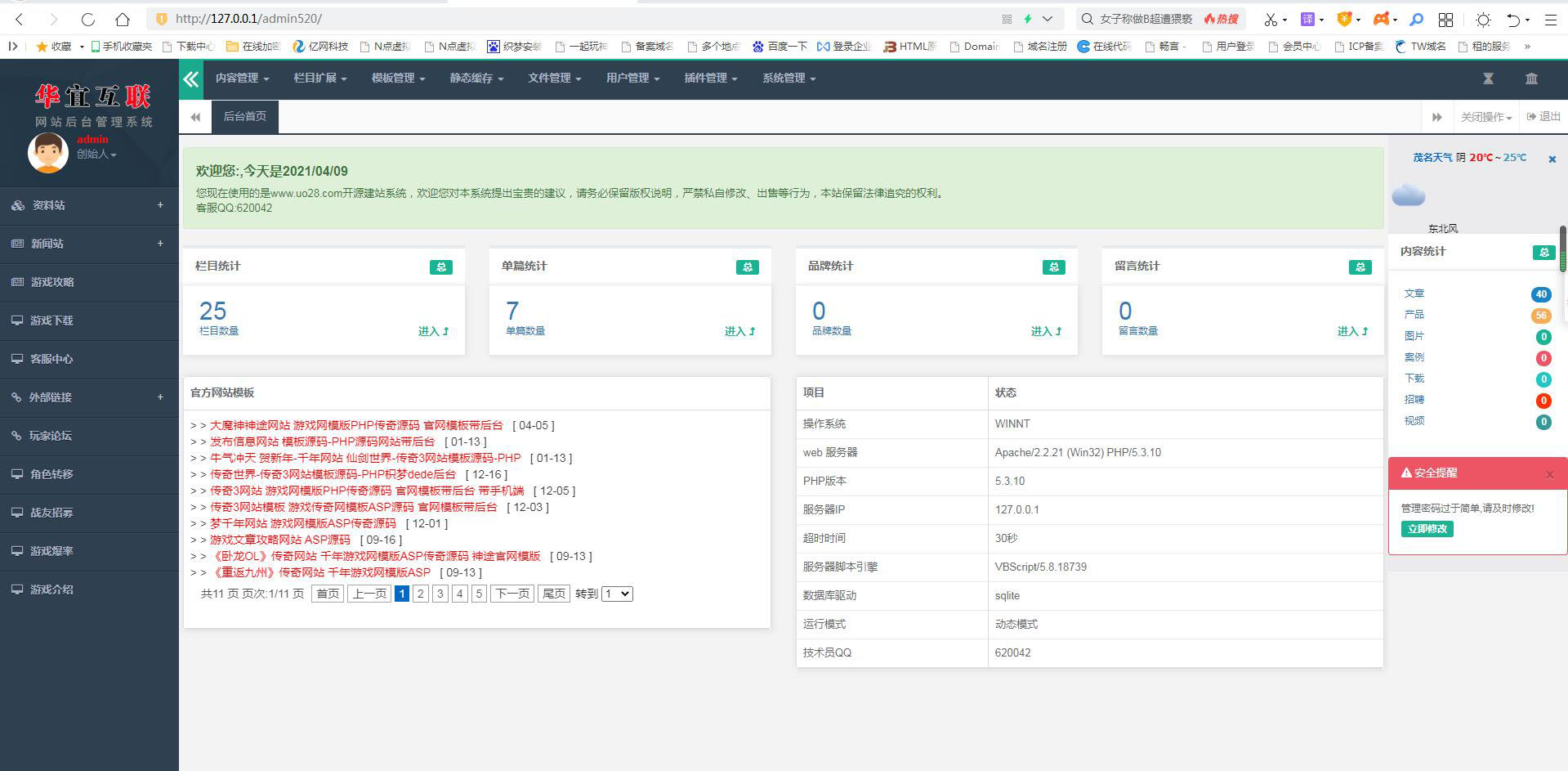Click the browser translate icon
The image size is (1568, 771).
point(1307,20)
